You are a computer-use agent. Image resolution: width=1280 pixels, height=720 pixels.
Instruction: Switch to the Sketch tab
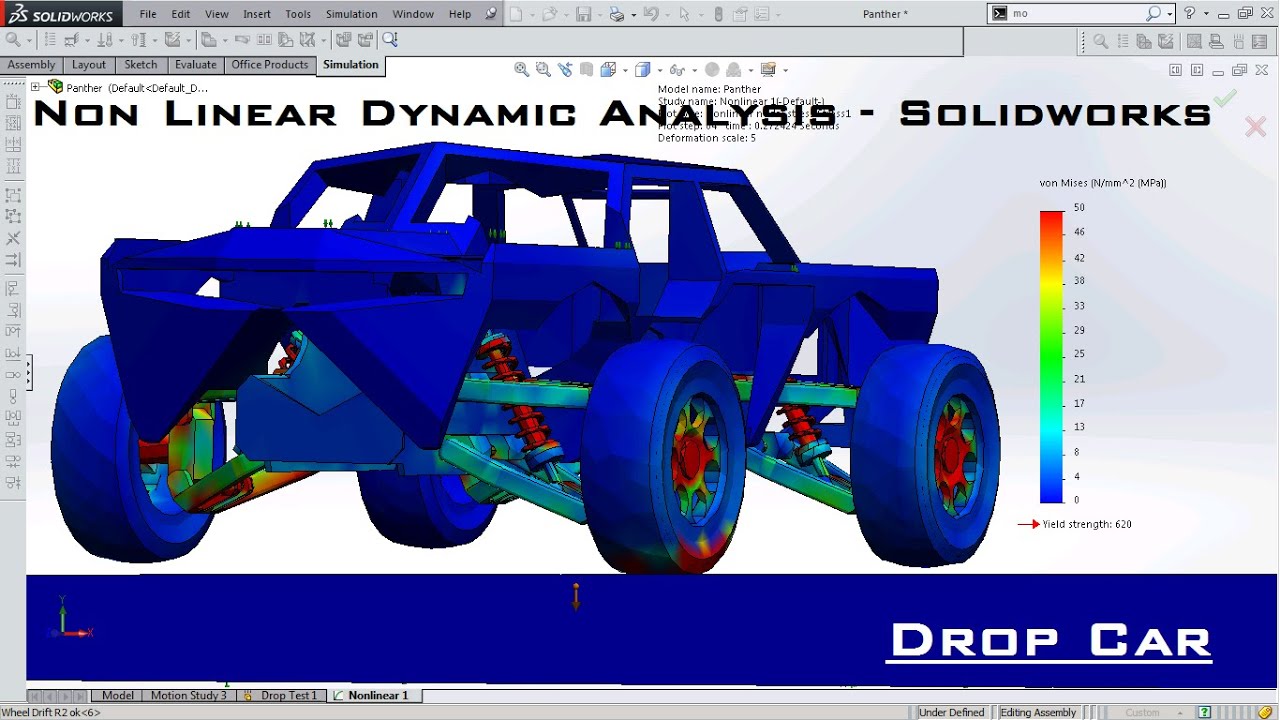(140, 65)
